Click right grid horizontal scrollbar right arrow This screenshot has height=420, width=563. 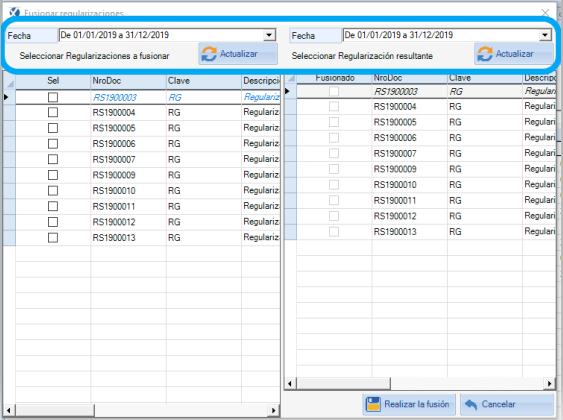[549, 384]
